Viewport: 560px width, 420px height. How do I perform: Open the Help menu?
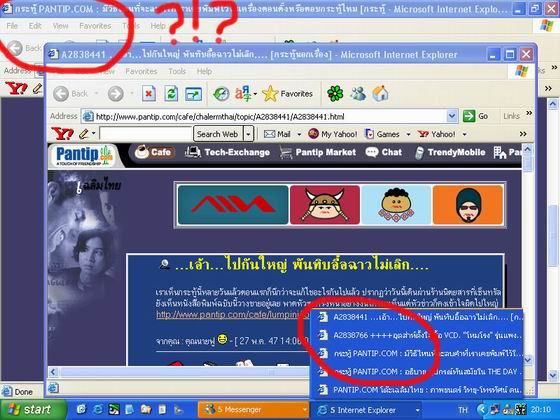(204, 71)
